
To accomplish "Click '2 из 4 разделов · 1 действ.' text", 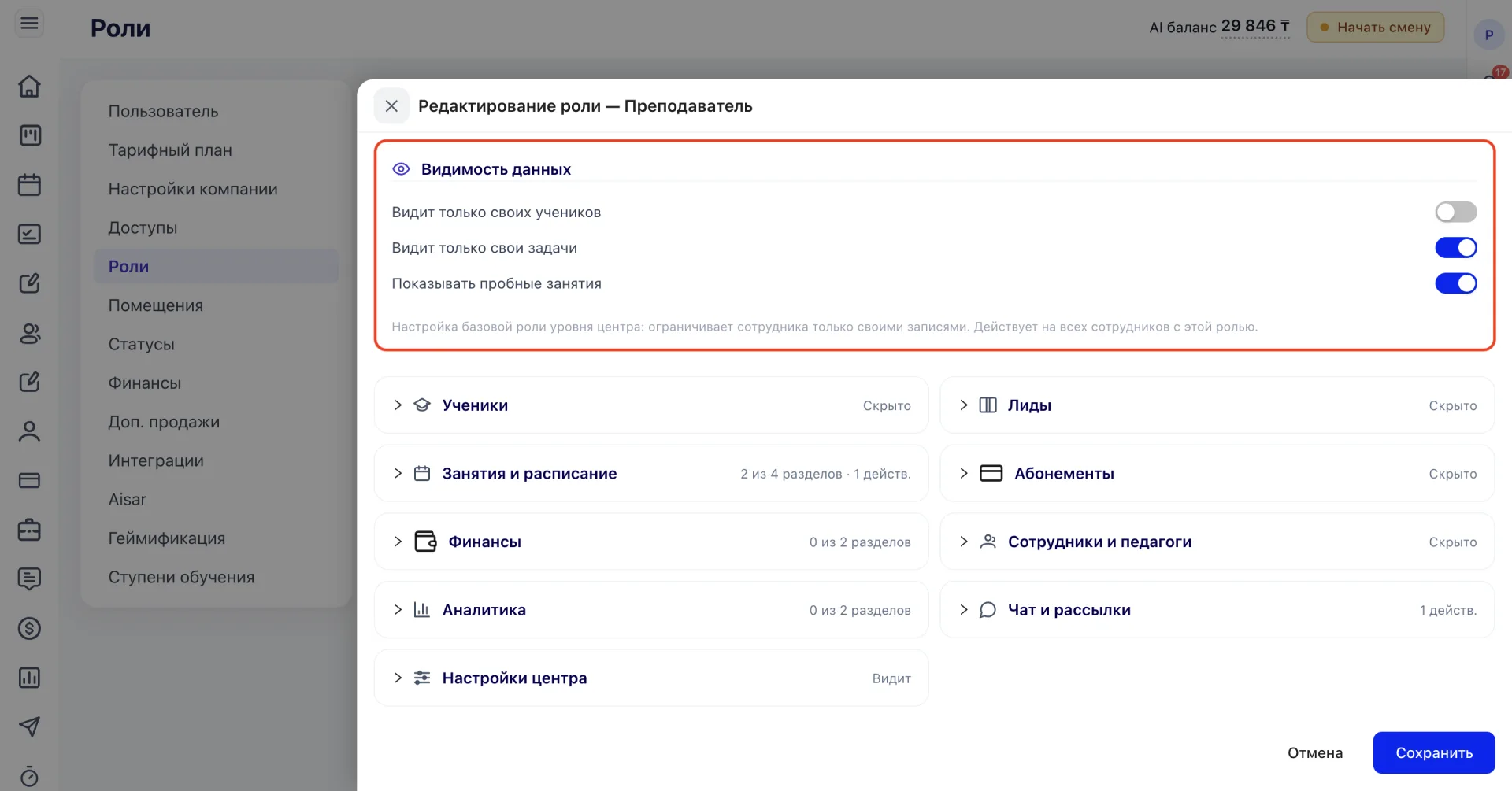I will pos(825,474).
